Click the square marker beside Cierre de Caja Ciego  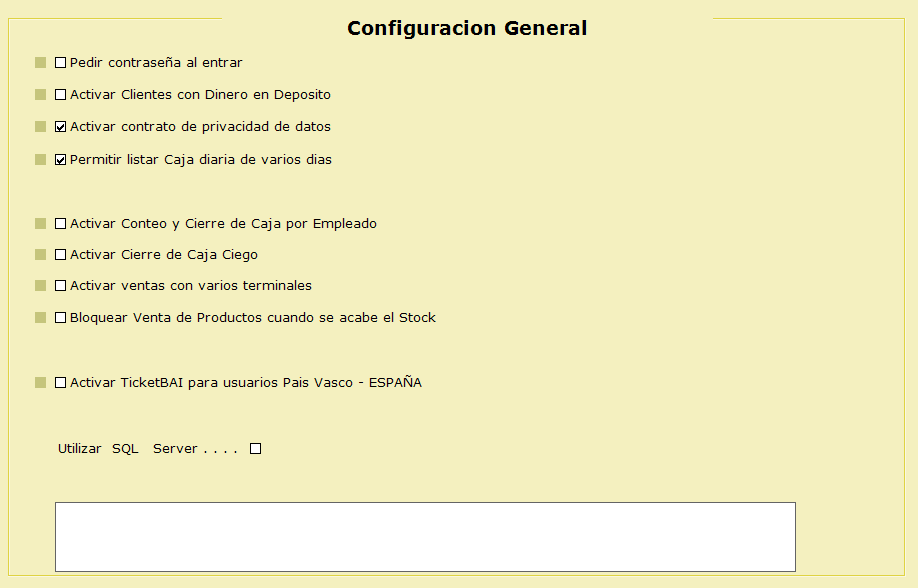pos(41,255)
